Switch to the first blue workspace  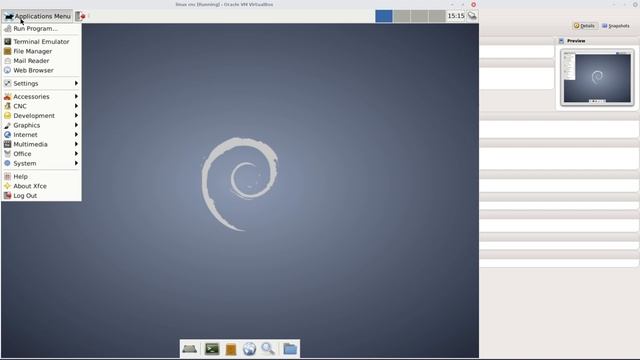[384, 16]
